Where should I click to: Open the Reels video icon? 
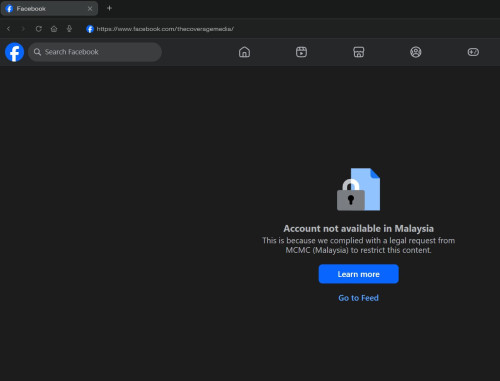click(301, 52)
